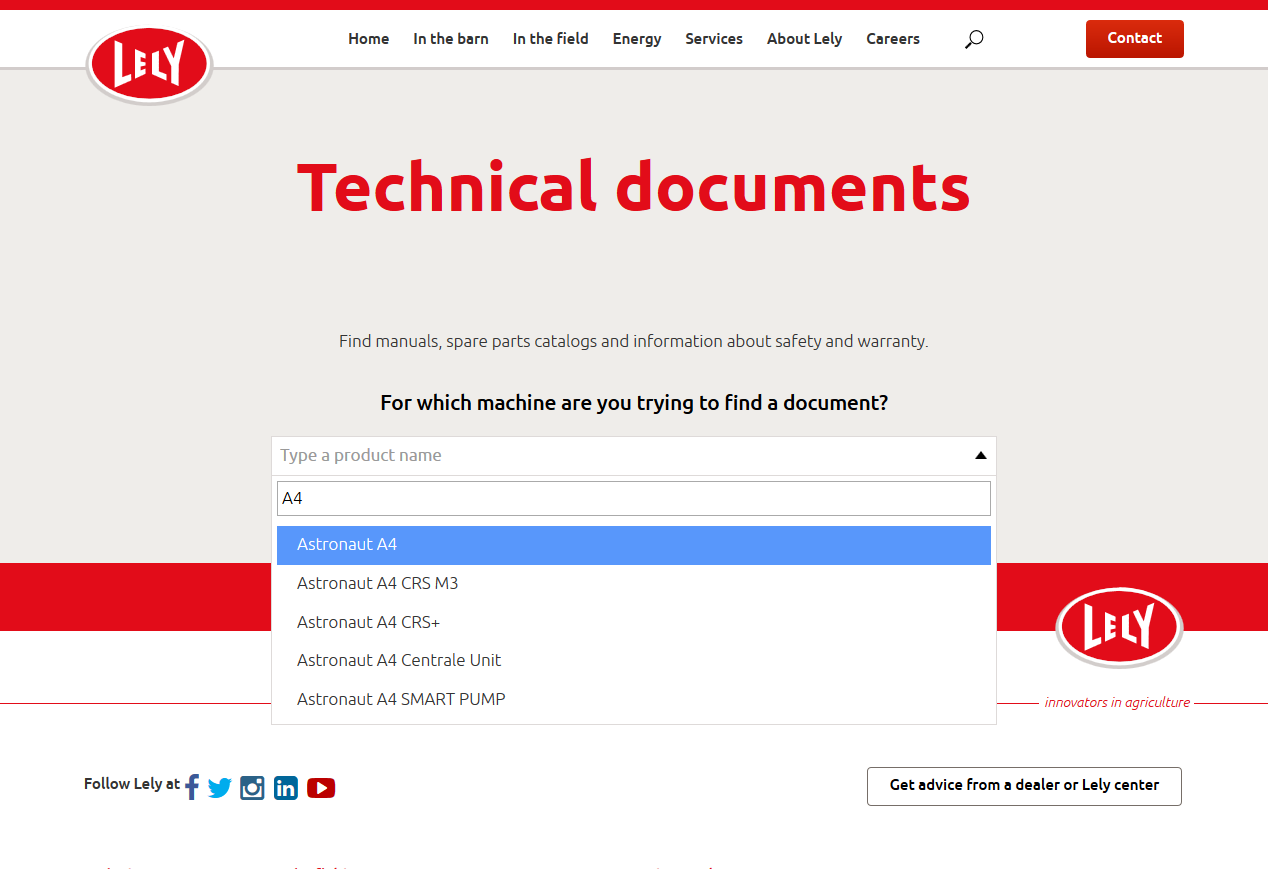1268x869 pixels.
Task: Open the 'In the barn' menu
Action: 451,39
